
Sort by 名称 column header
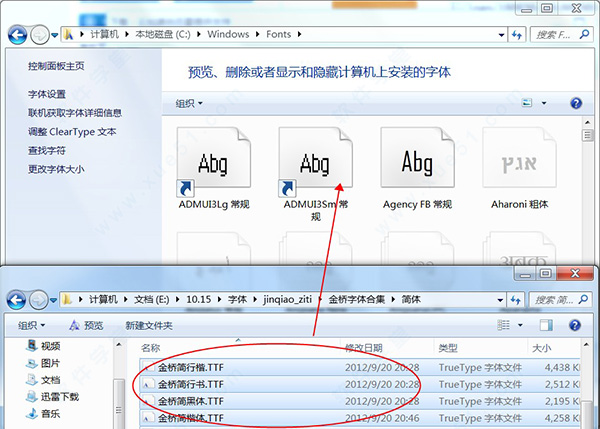(150, 348)
